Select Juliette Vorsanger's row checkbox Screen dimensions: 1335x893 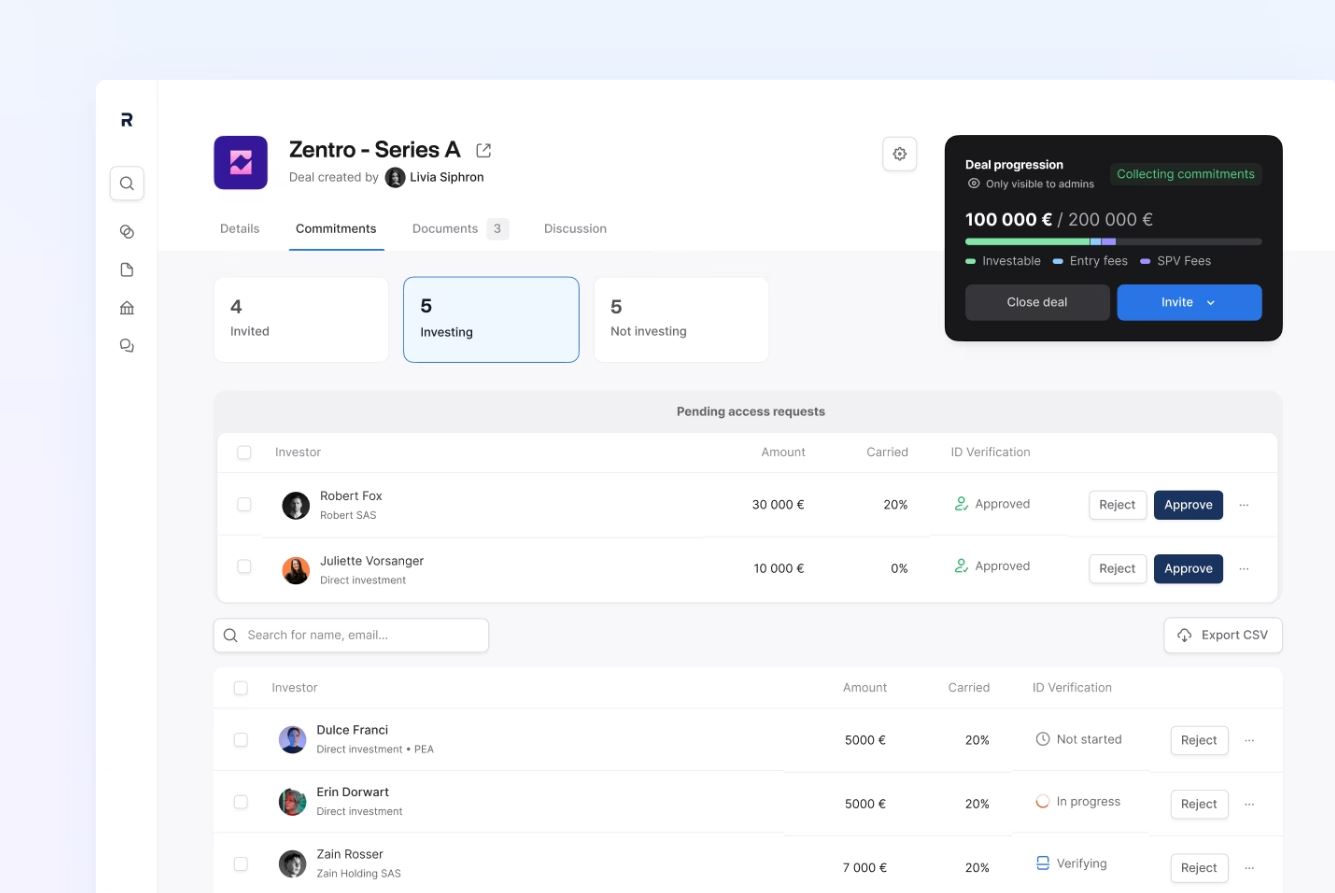click(x=244, y=567)
